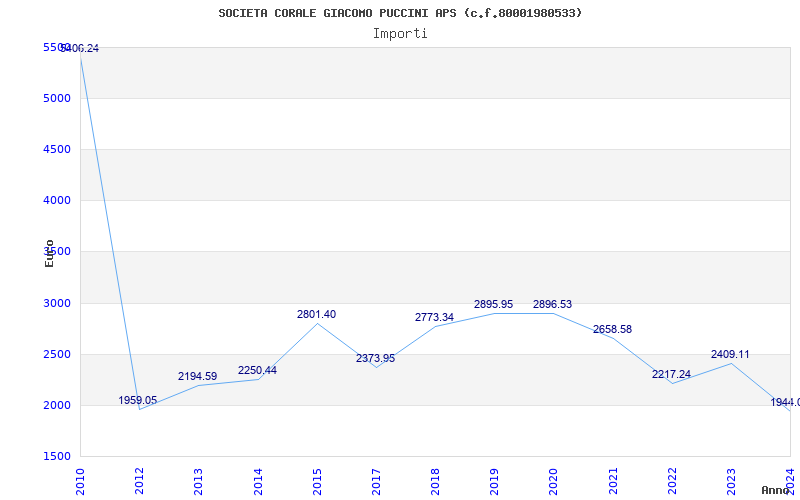Select the 2194.59 data label
The width and height of the screenshot is (800, 500).
[197, 376]
